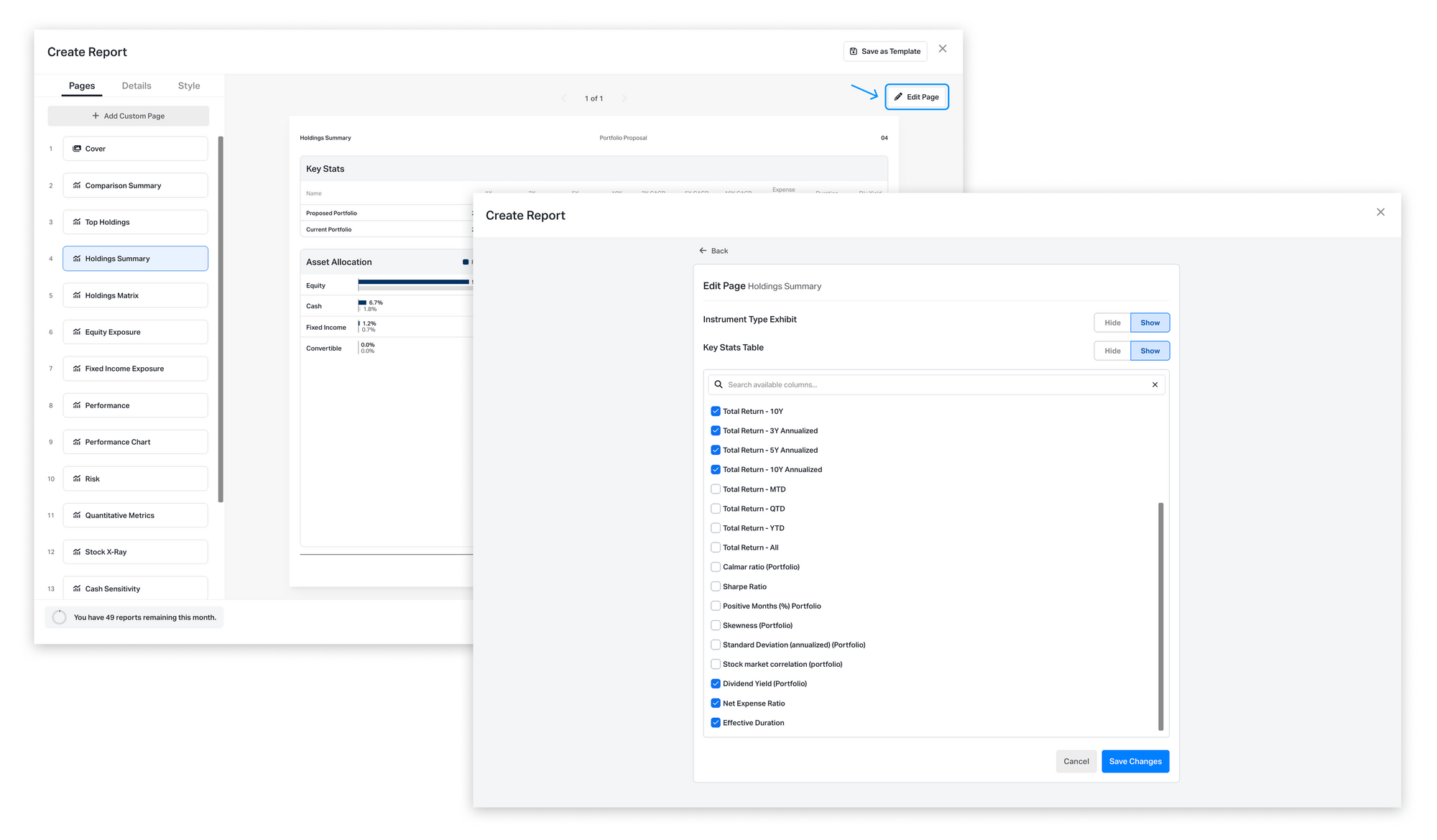
Task: Uncheck Net Expense Ratio checkbox
Action: (716, 703)
